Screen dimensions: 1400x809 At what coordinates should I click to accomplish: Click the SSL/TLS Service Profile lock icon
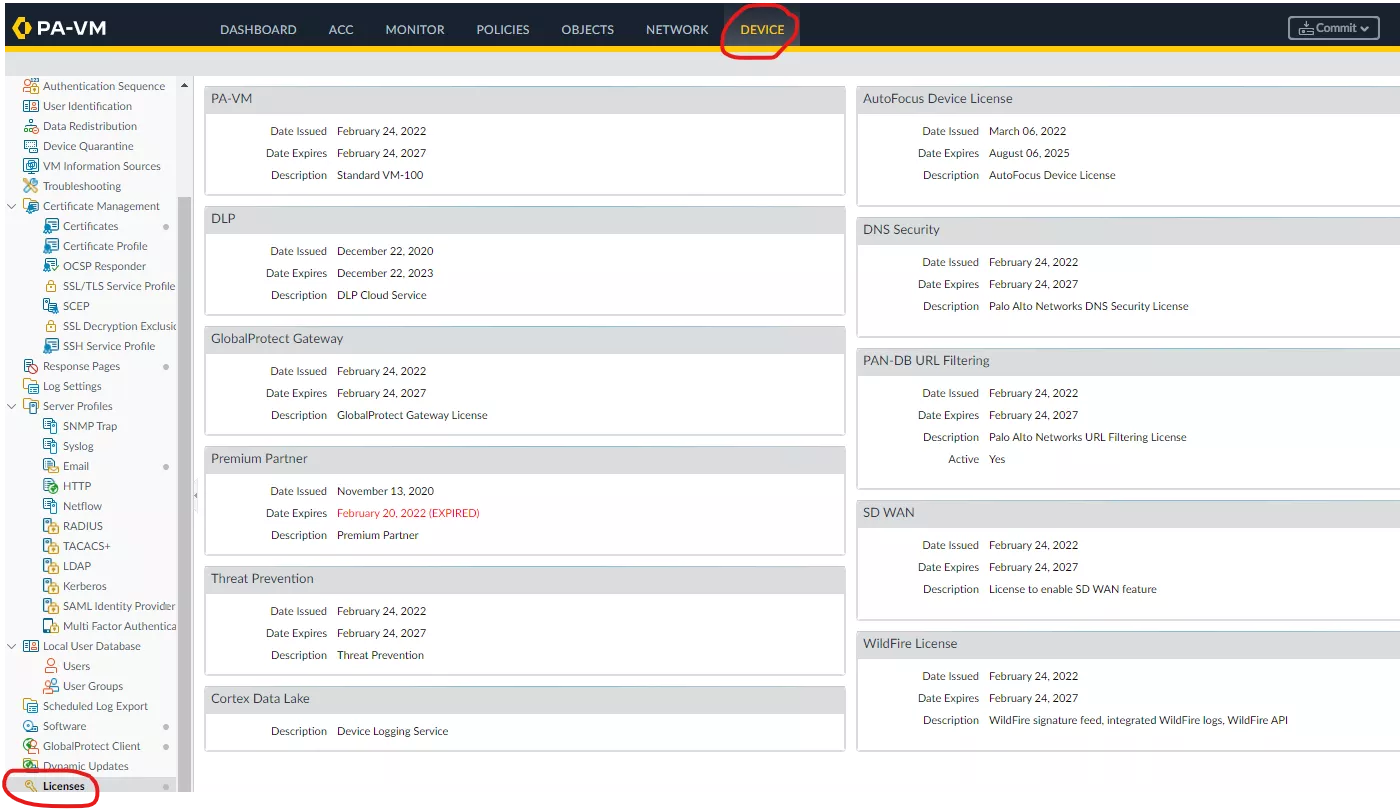click(51, 286)
